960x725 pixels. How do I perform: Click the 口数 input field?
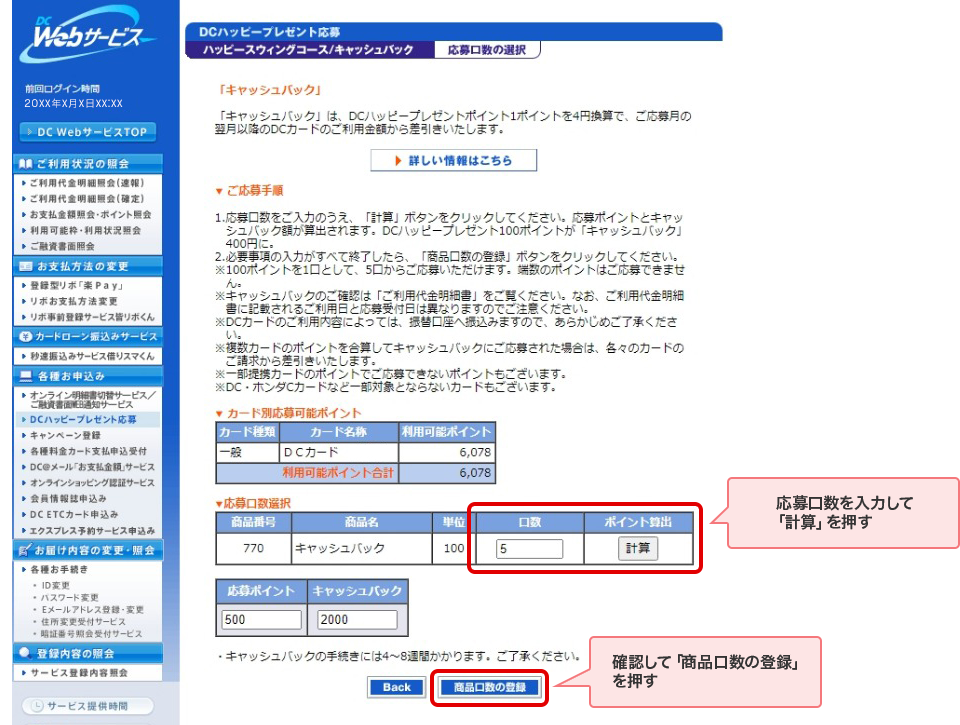point(529,548)
